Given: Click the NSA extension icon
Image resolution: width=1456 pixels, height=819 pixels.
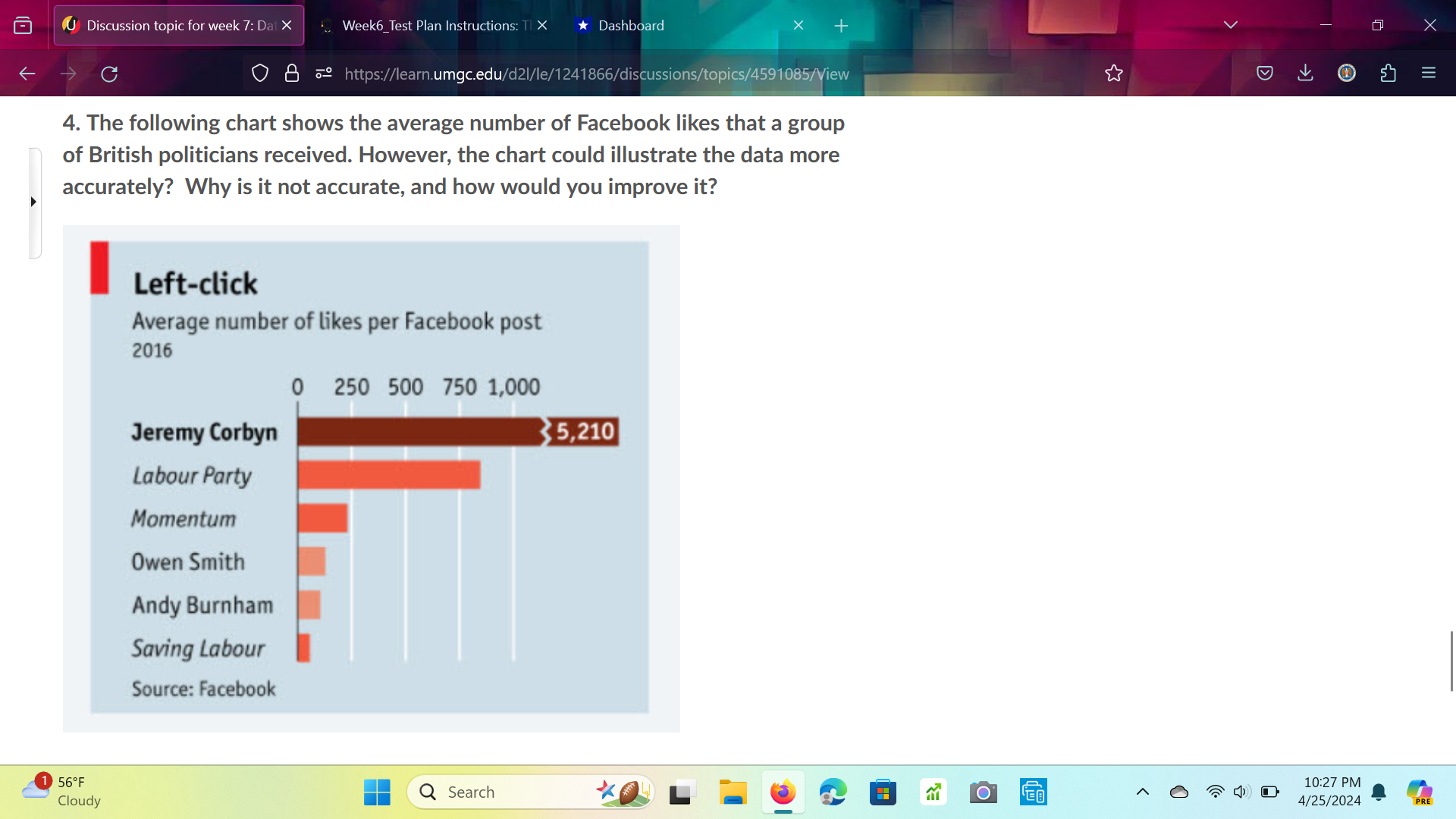Looking at the screenshot, I should (1346, 73).
